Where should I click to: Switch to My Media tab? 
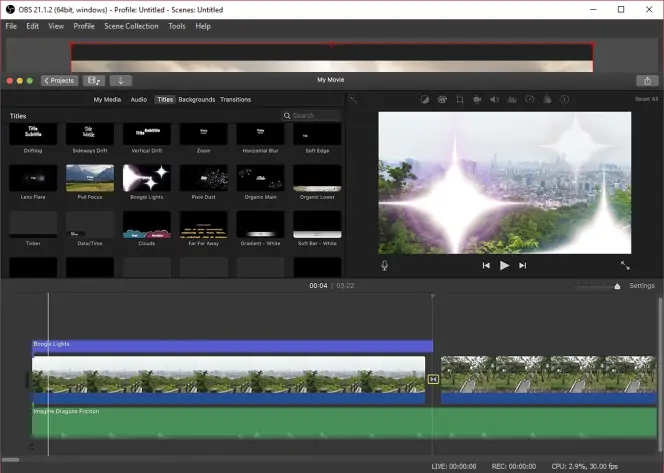[x=107, y=100]
